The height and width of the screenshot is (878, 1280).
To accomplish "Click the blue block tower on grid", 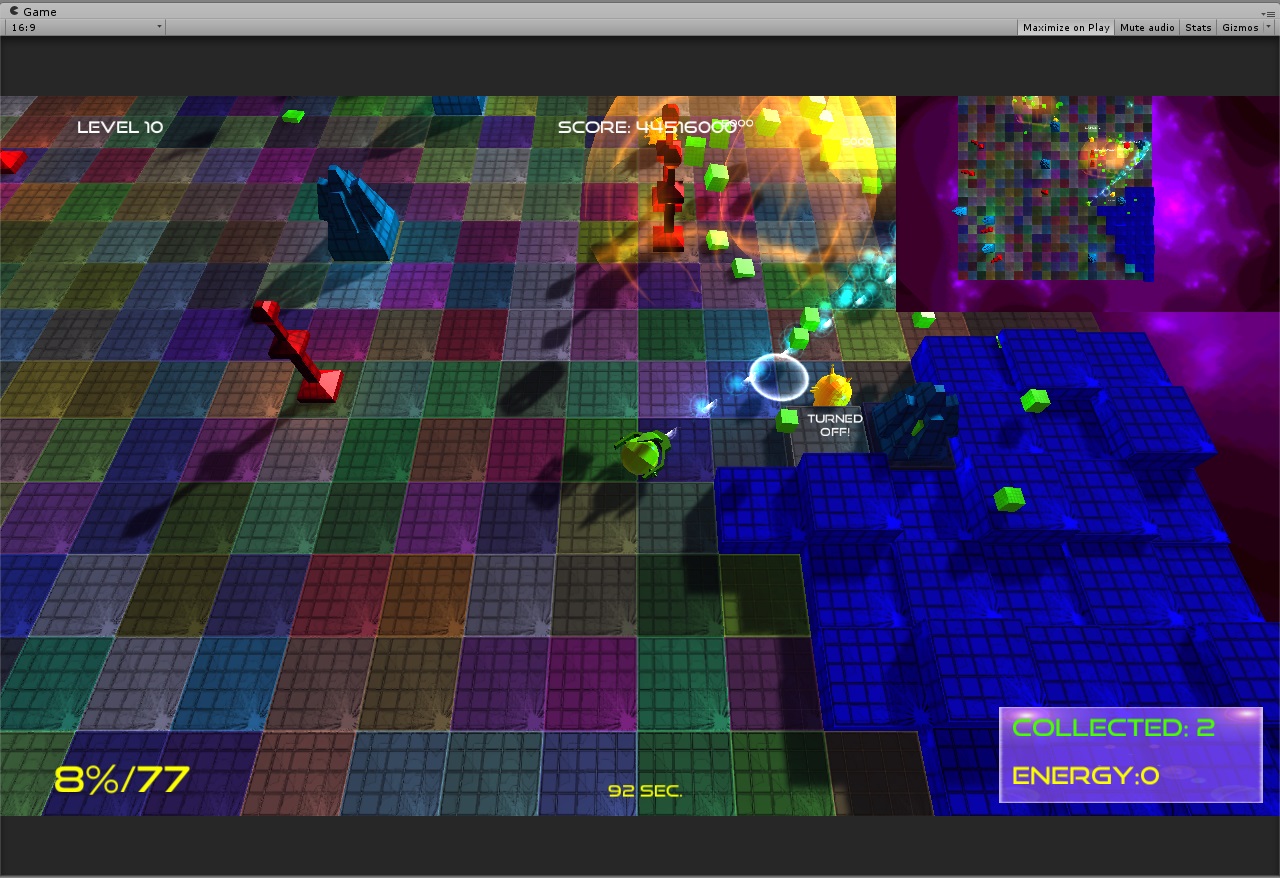I will (356, 215).
